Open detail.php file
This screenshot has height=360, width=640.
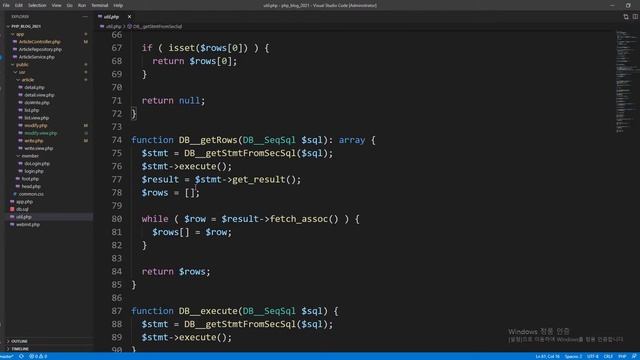click(34, 87)
